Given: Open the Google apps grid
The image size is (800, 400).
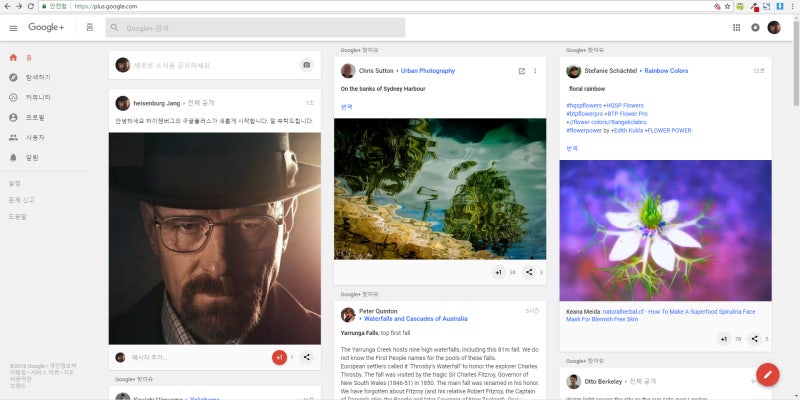Looking at the screenshot, I should (736, 28).
